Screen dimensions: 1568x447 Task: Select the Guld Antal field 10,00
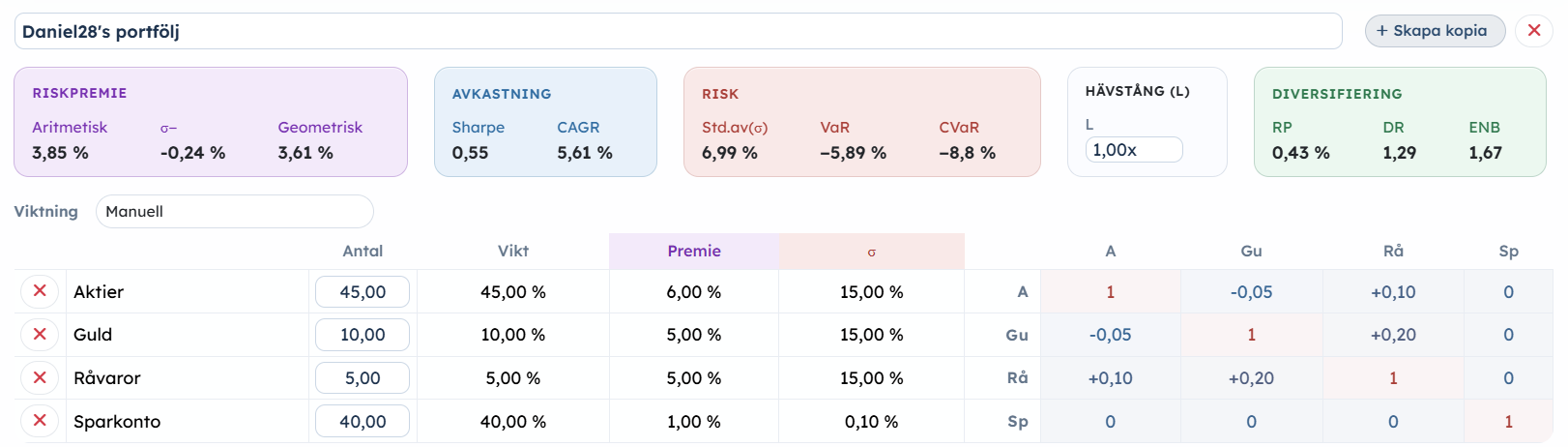(363, 335)
